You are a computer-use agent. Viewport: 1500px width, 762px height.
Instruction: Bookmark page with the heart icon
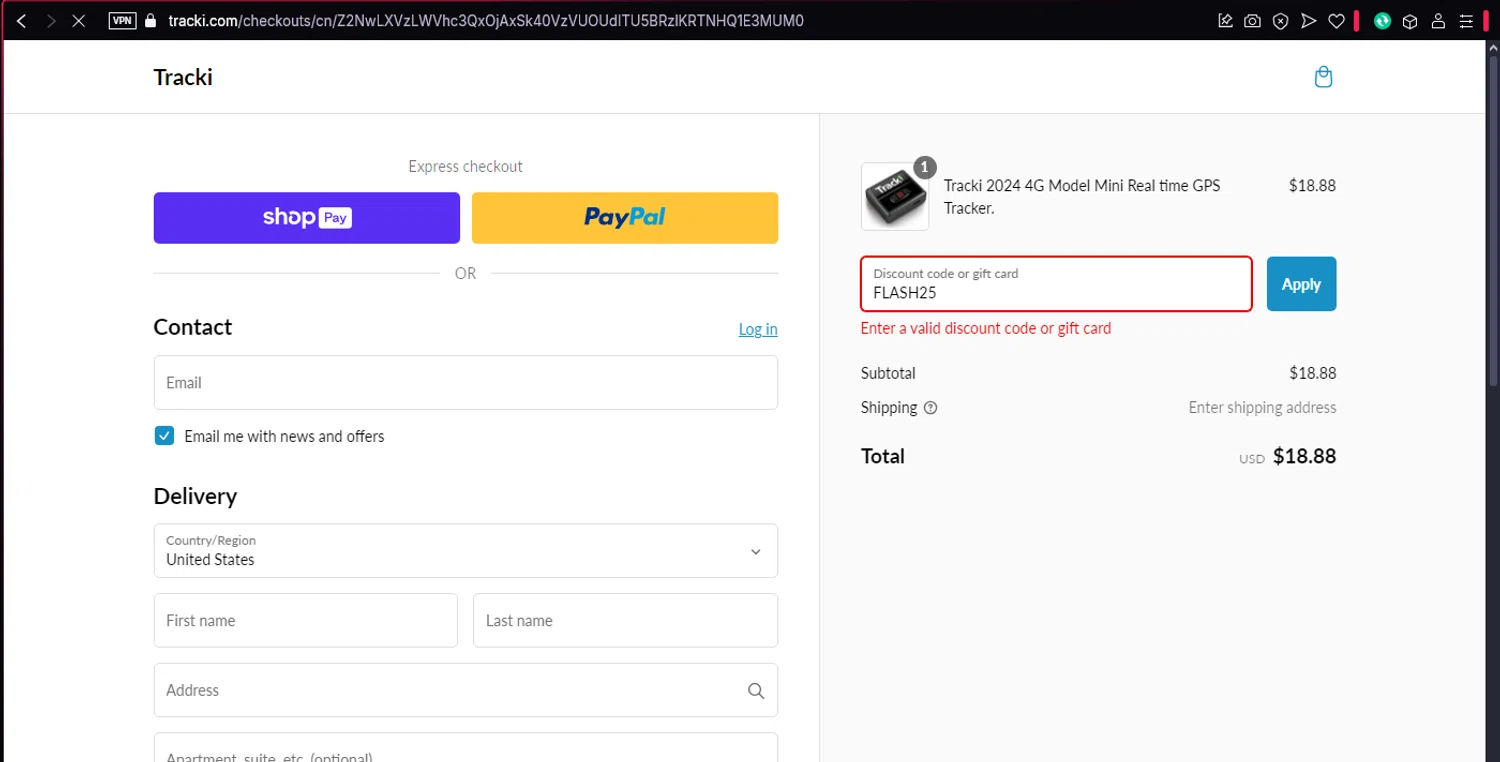pyautogui.click(x=1336, y=20)
